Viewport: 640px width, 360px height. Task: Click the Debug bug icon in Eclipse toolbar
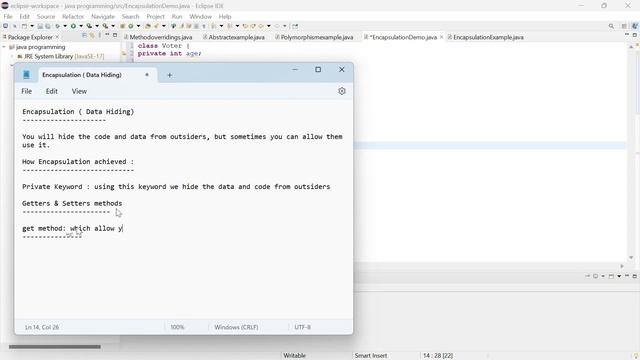click(58, 26)
